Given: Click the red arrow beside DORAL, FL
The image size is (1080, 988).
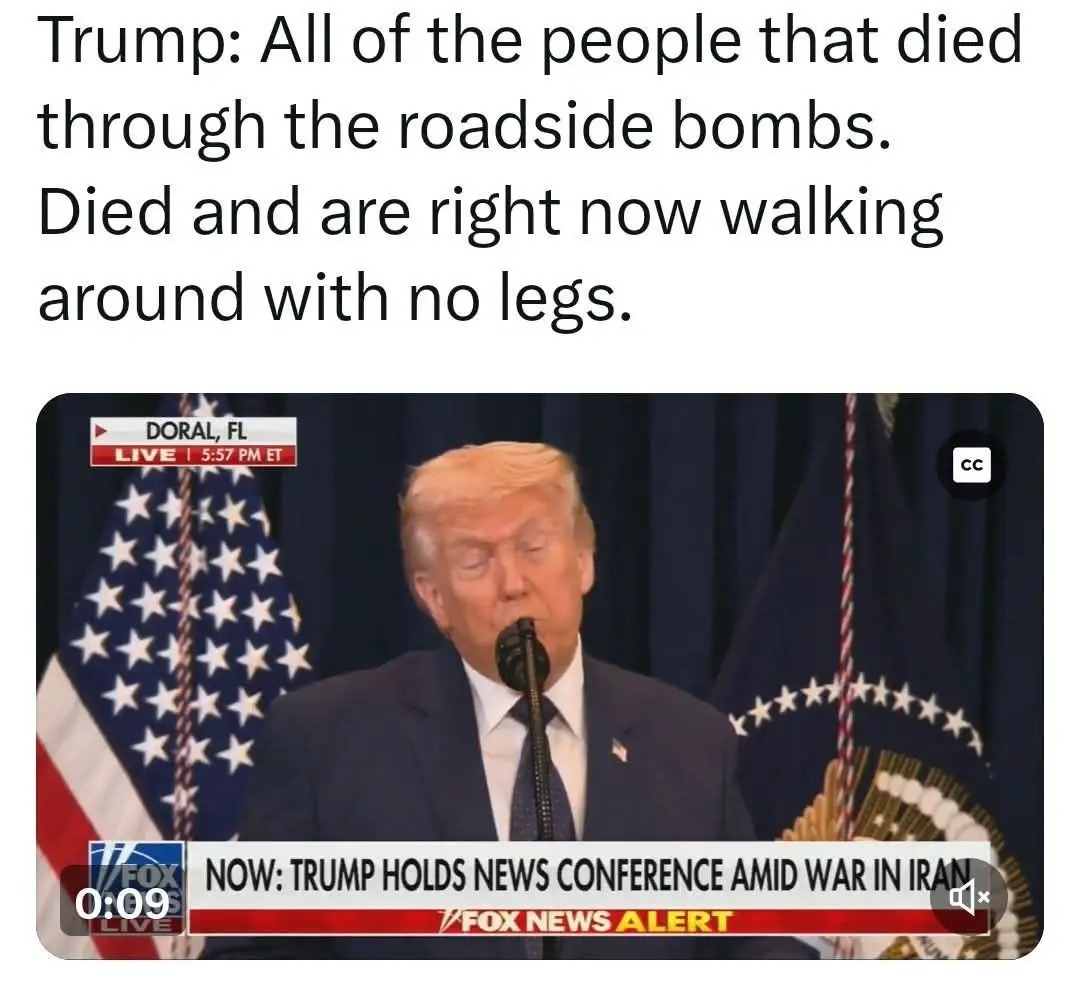Looking at the screenshot, I should [x=102, y=432].
